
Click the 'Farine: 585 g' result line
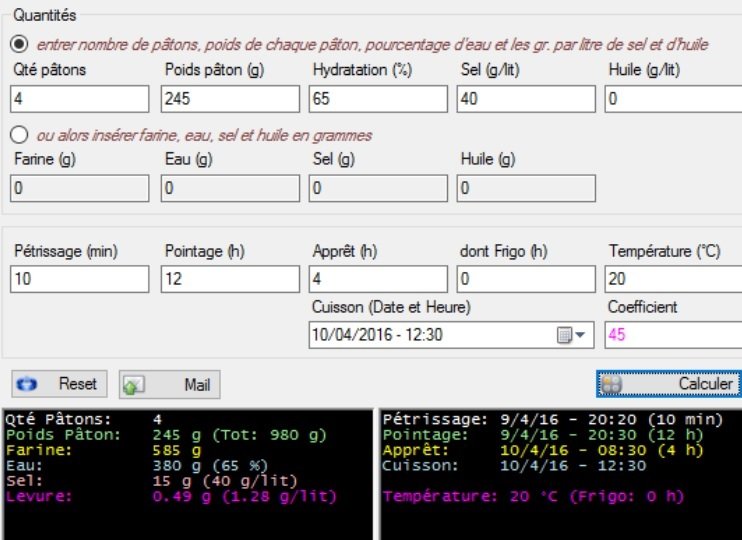coord(104,450)
